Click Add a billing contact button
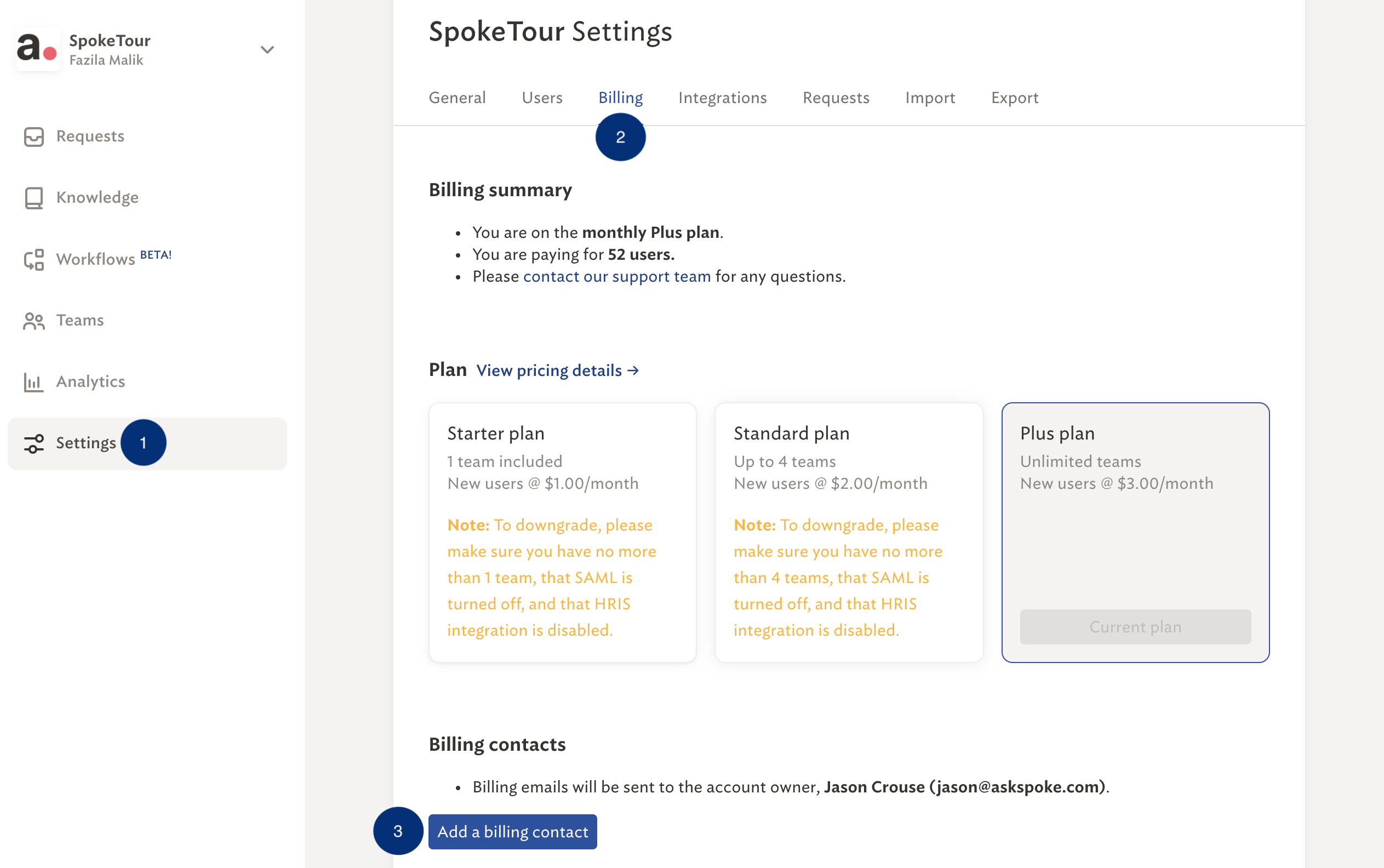The height and width of the screenshot is (868, 1384). tap(513, 831)
